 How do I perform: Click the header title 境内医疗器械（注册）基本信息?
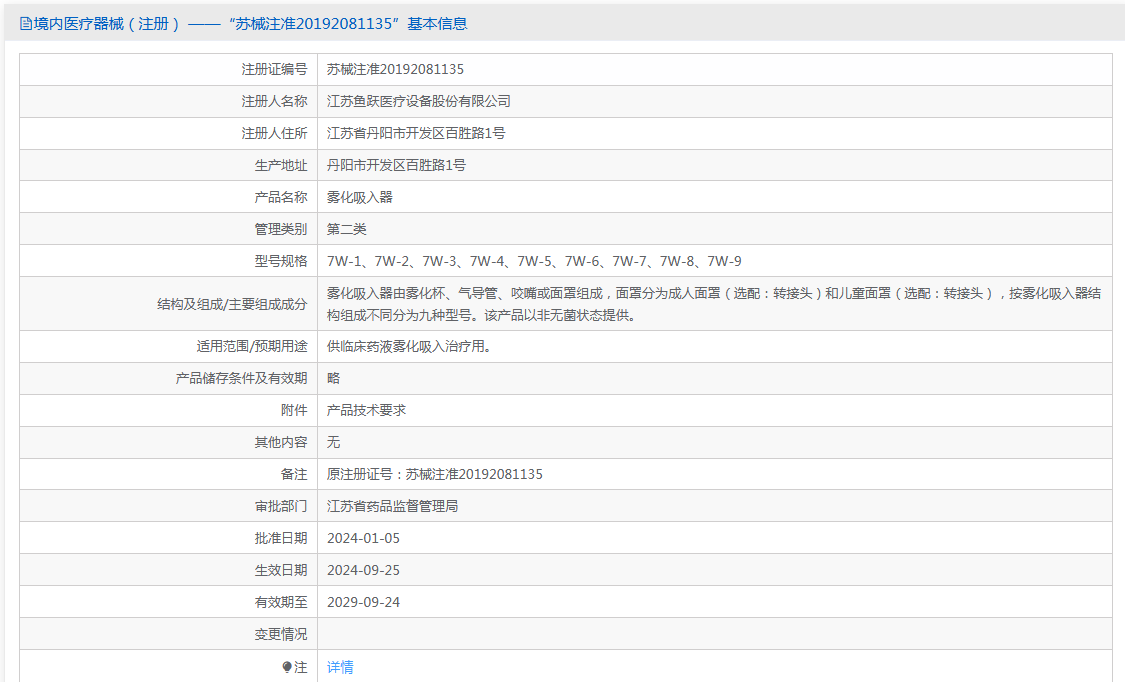point(250,24)
